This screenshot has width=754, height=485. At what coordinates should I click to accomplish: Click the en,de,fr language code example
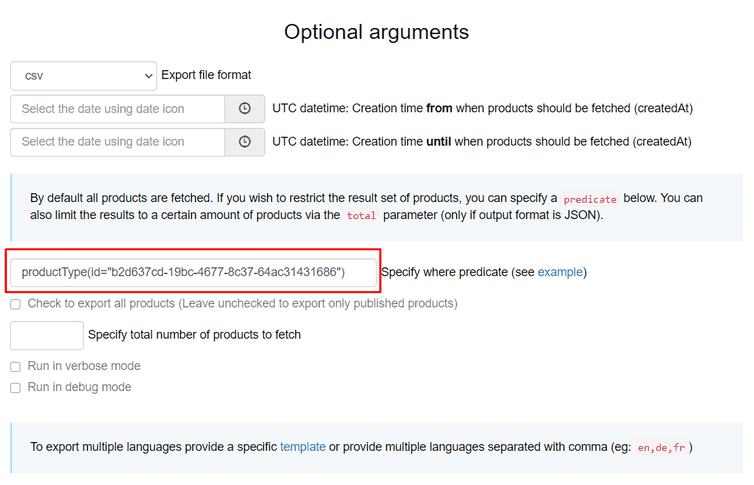click(x=662, y=448)
